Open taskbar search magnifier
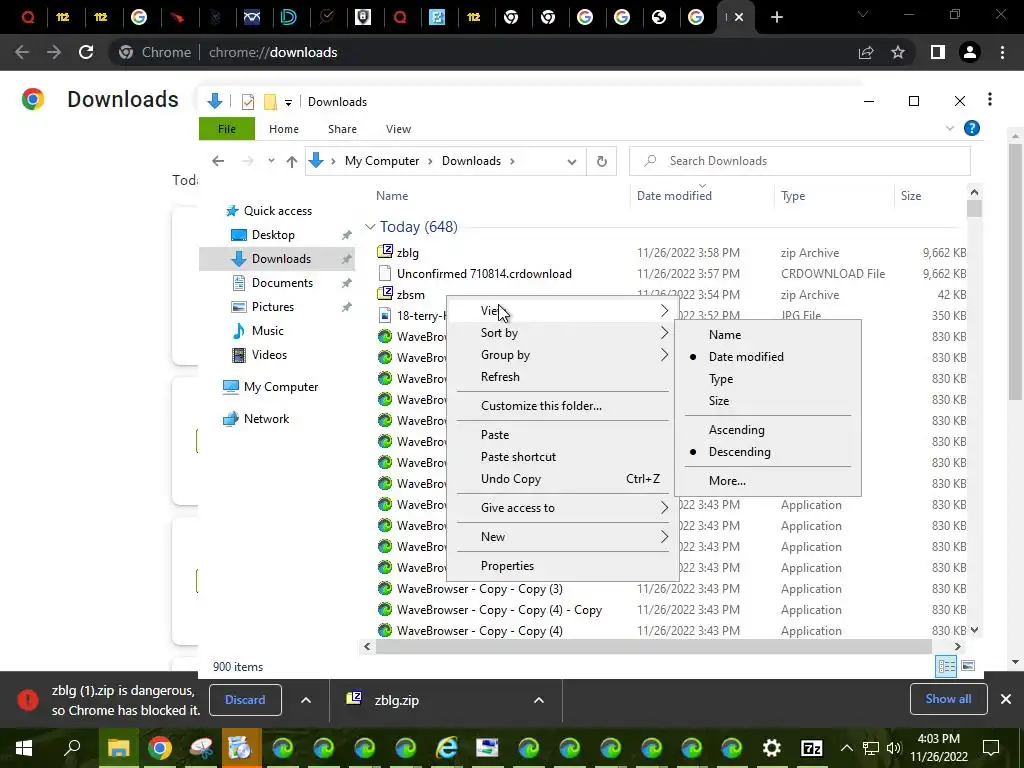This screenshot has width=1024, height=768. click(72, 747)
